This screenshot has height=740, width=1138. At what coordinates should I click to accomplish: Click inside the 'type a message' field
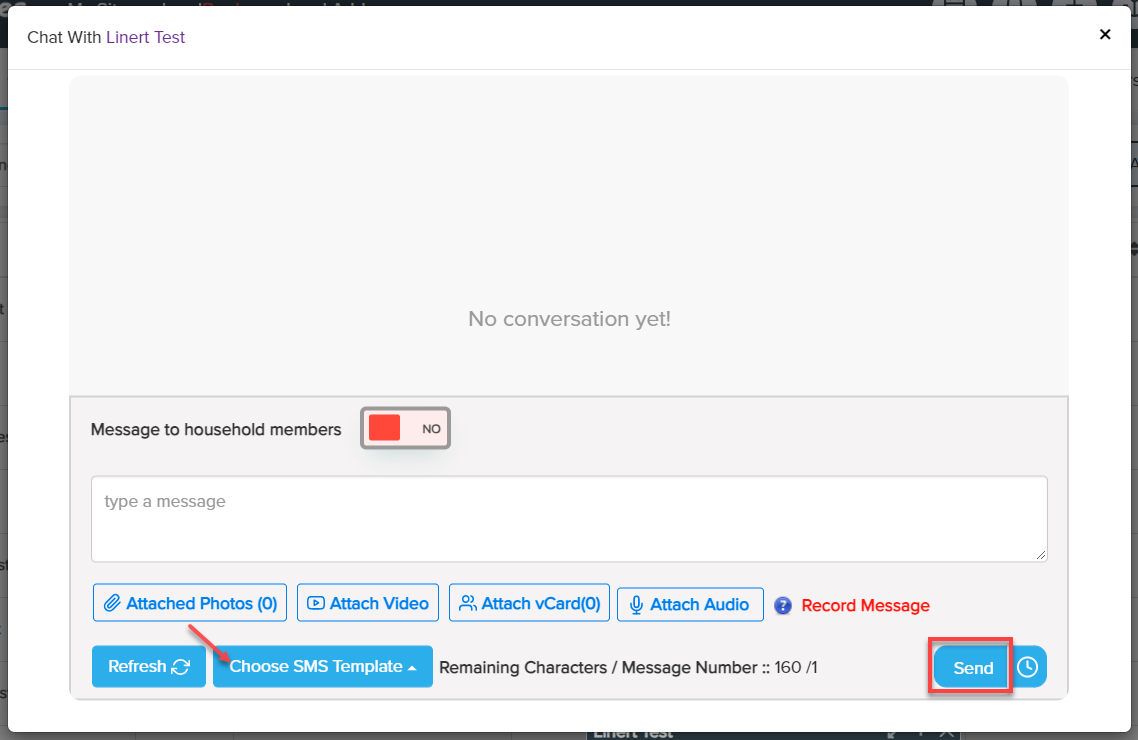click(x=568, y=518)
